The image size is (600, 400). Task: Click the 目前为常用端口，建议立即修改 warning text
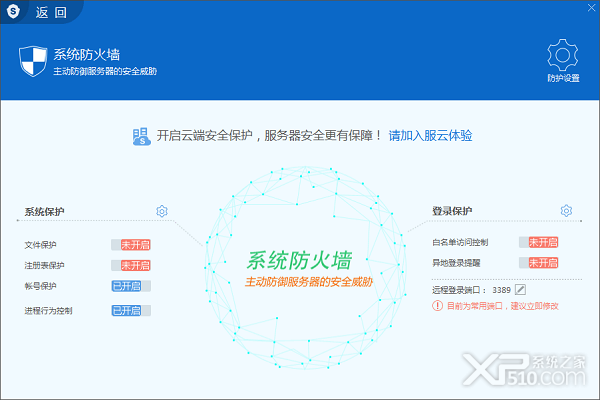click(503, 306)
